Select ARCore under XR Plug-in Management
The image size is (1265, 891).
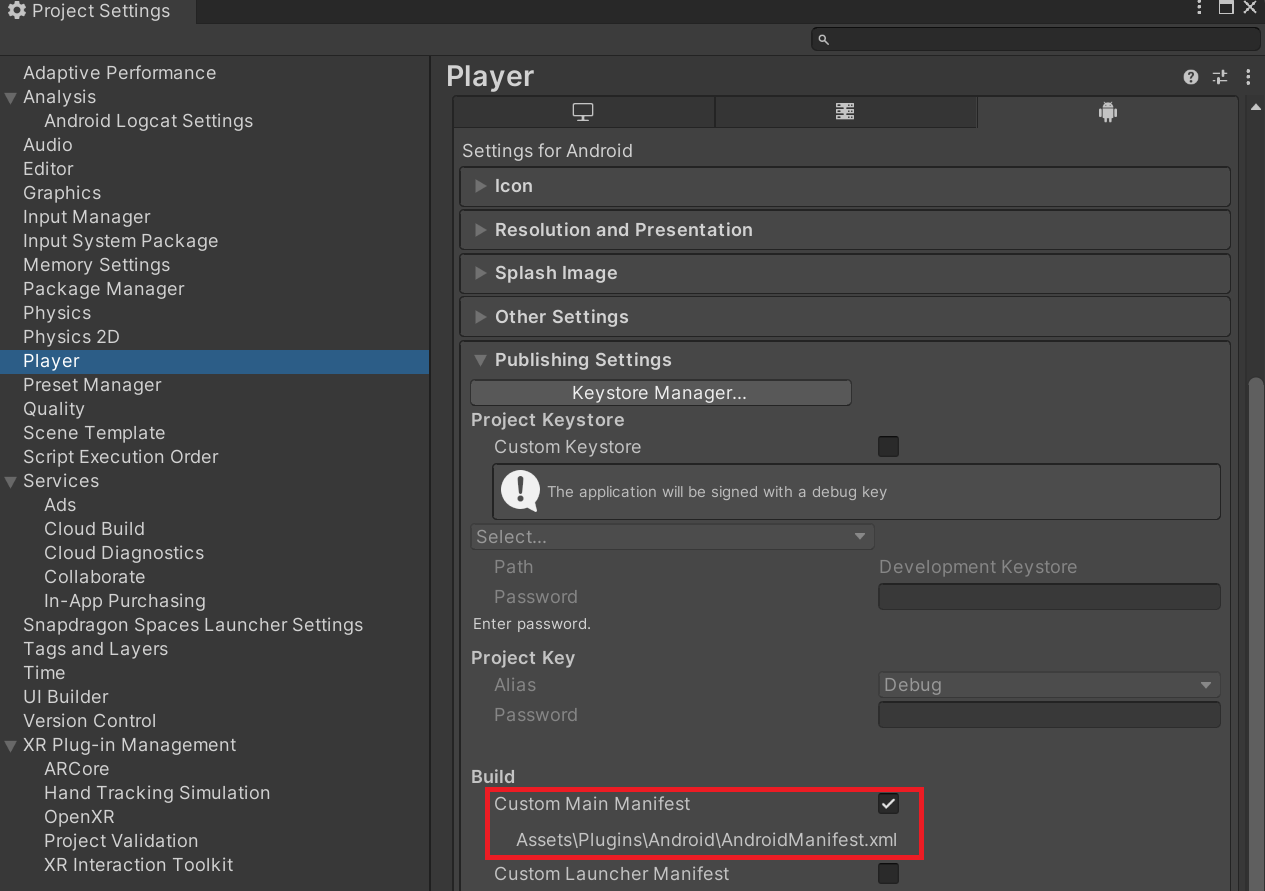[76, 769]
